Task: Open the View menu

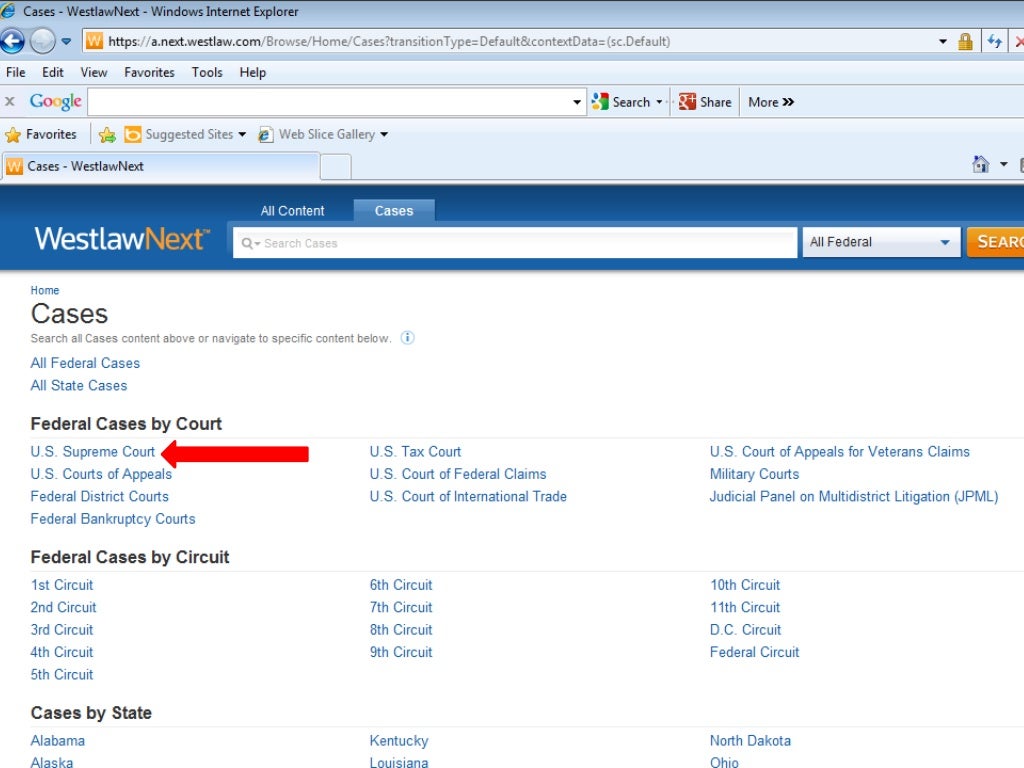Action: tap(94, 72)
